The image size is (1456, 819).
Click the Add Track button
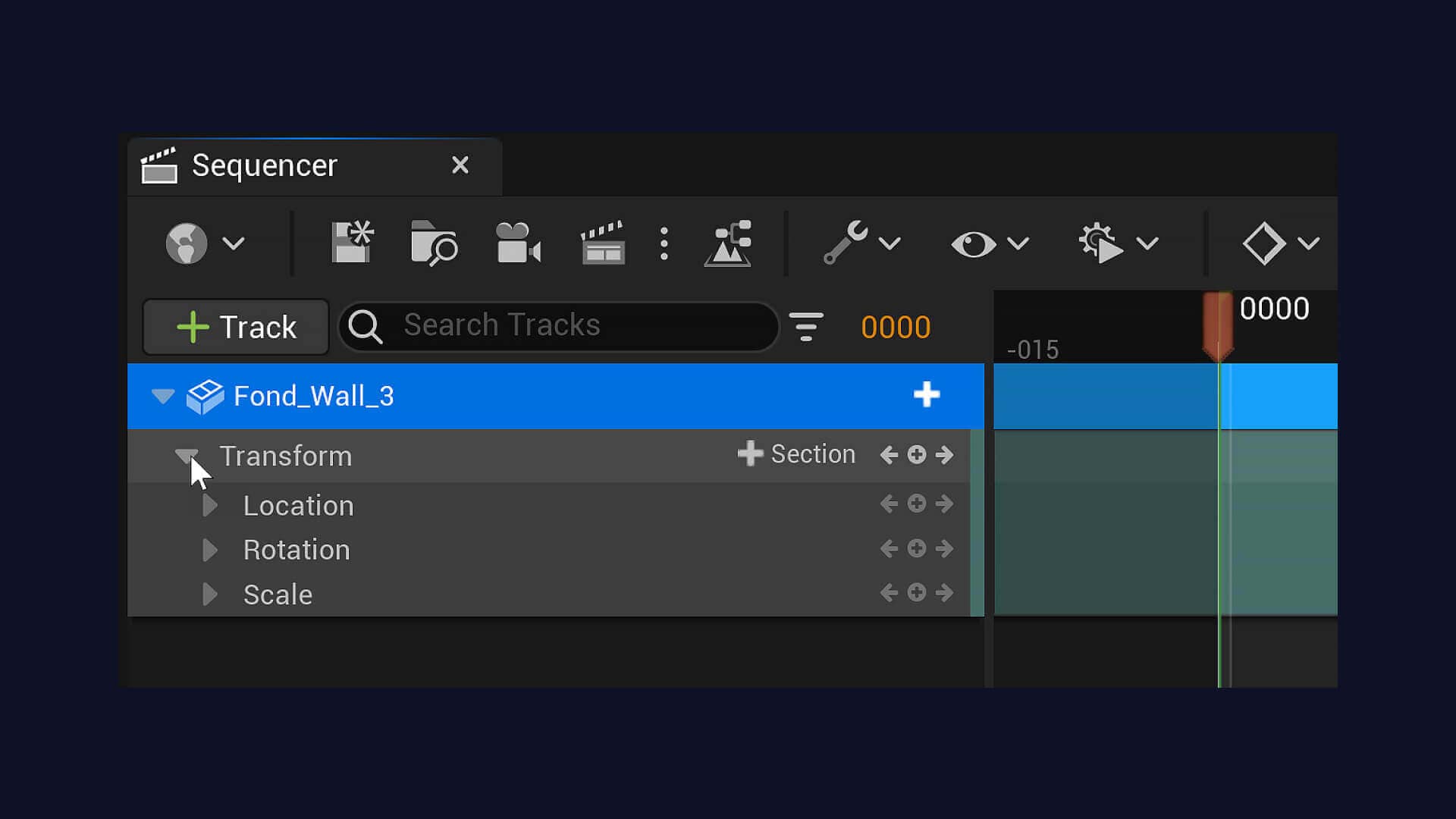click(x=237, y=328)
